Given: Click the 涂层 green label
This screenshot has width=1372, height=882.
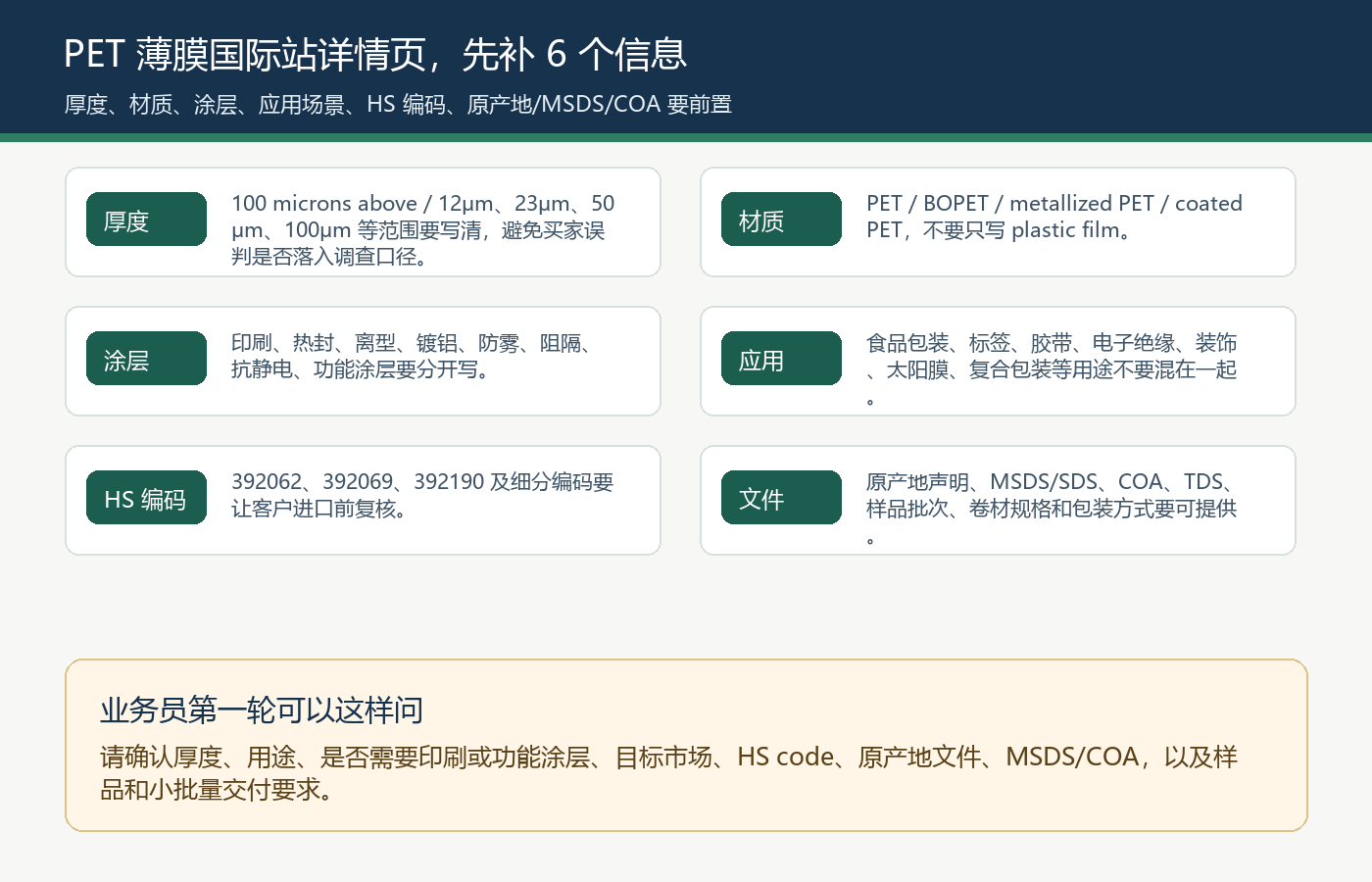Looking at the screenshot, I should coord(146,358).
